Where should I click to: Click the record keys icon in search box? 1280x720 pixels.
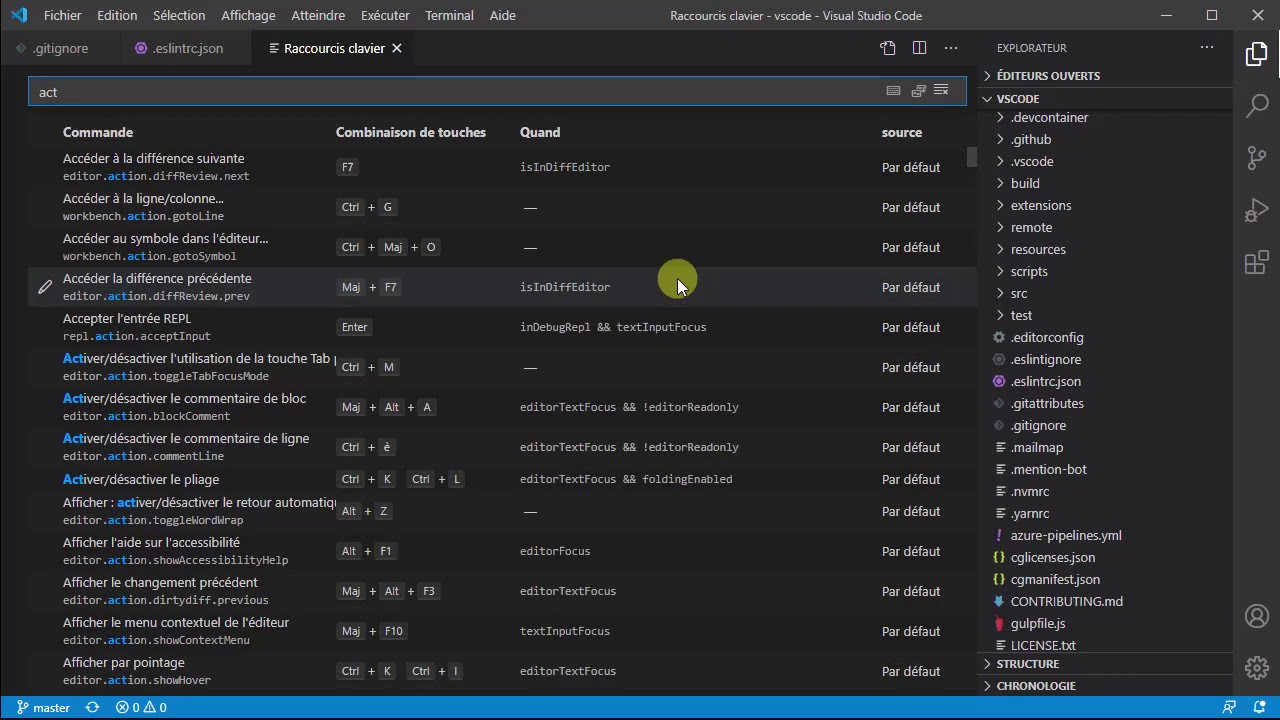pos(893,91)
